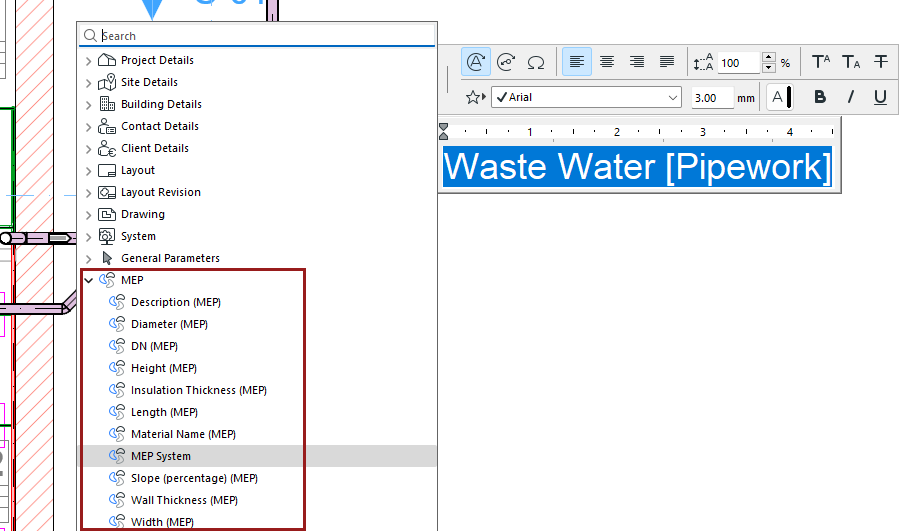Viewport: 904px width, 531px height.
Task: Open the Insert Symbol (omega) icon
Action: [x=536, y=62]
